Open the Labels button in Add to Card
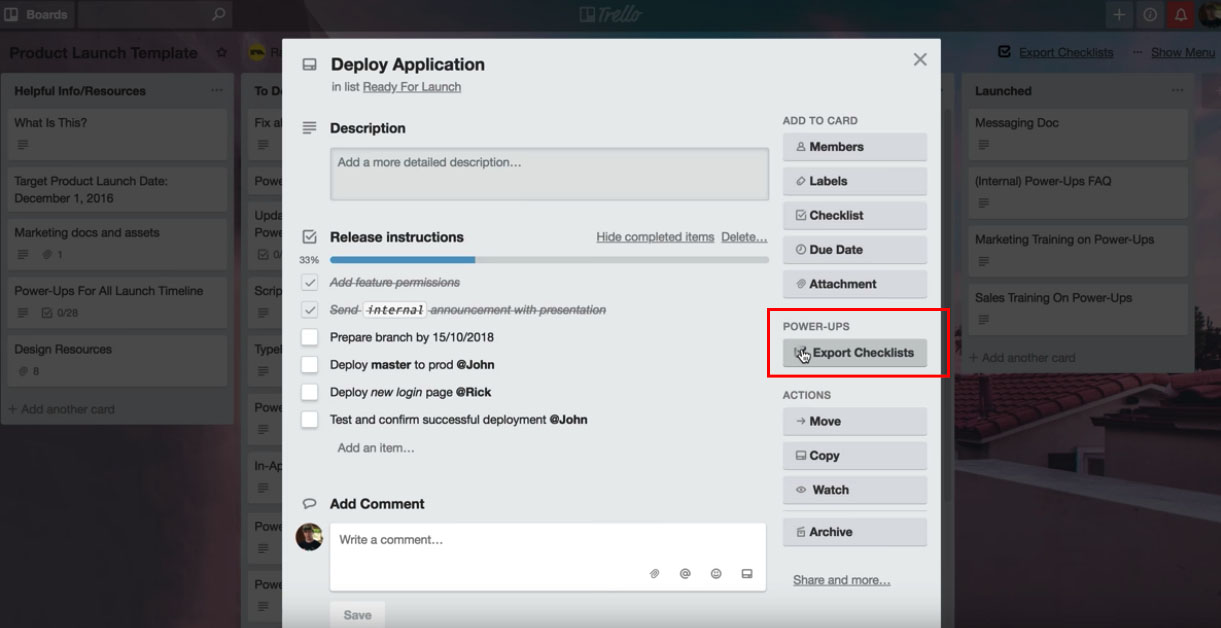1221x628 pixels. pyautogui.click(x=855, y=181)
